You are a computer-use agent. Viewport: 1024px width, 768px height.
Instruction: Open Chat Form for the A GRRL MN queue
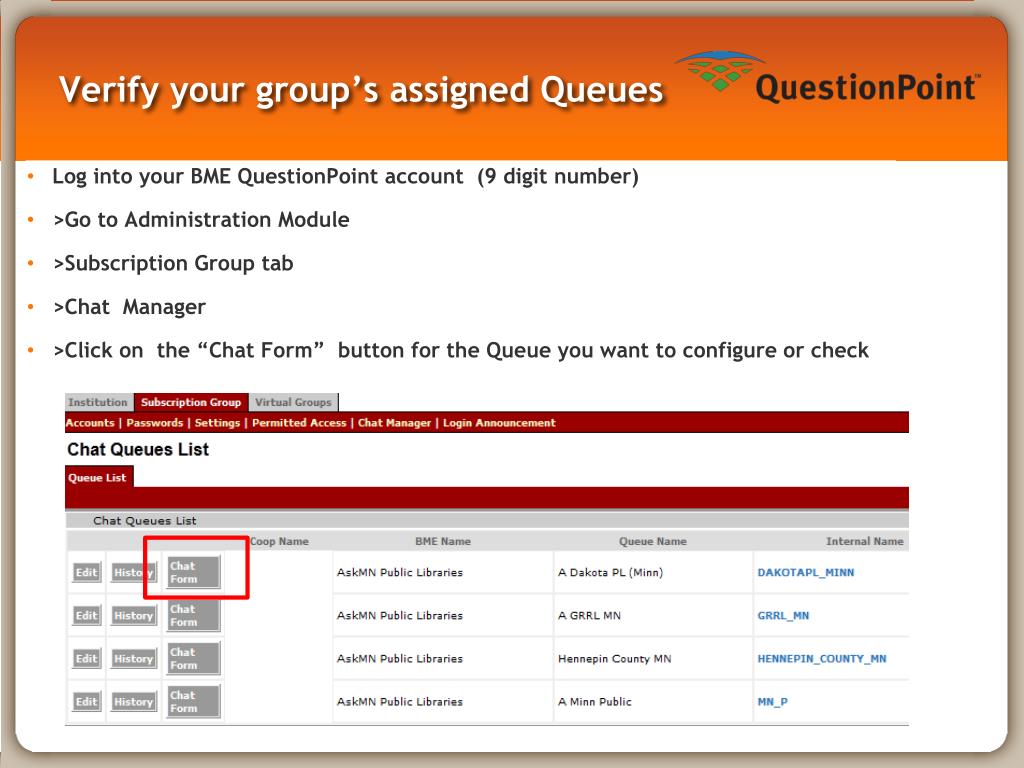pyautogui.click(x=193, y=615)
